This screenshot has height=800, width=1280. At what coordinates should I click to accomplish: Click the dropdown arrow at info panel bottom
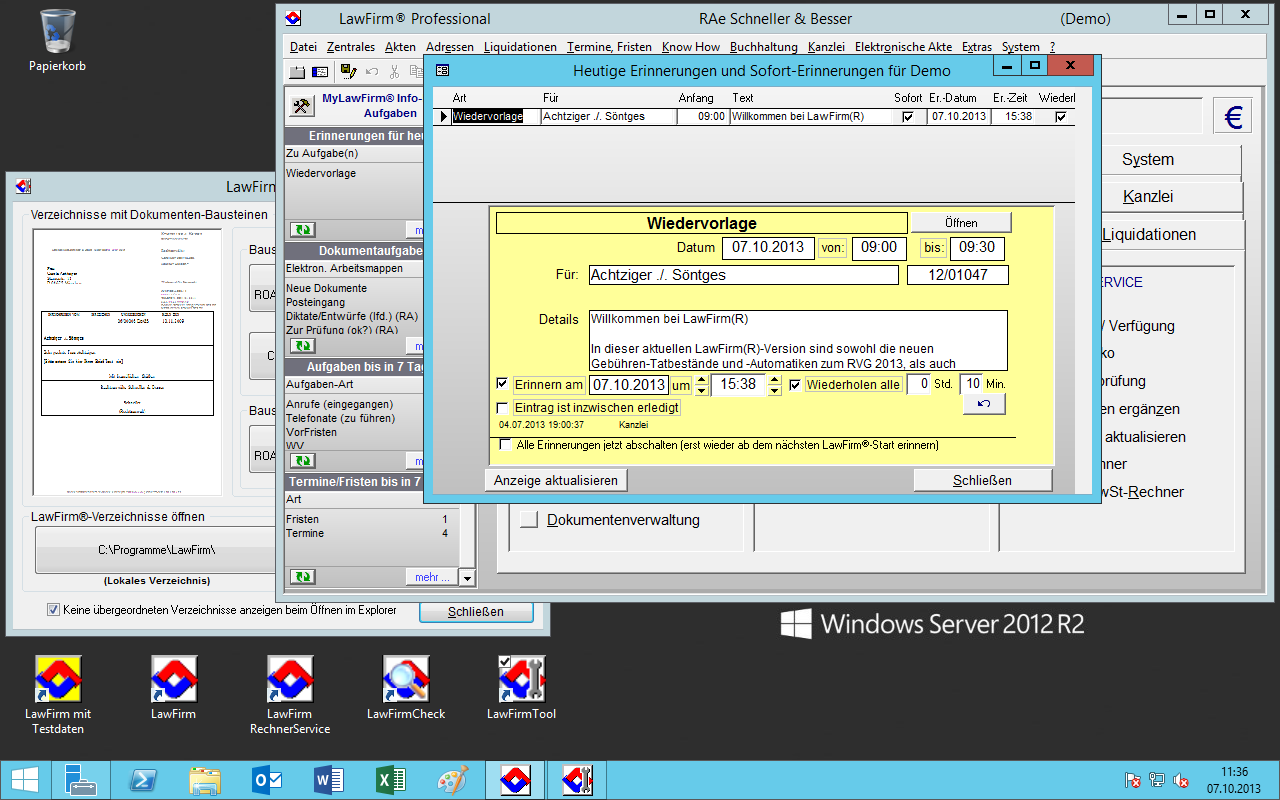click(x=468, y=577)
